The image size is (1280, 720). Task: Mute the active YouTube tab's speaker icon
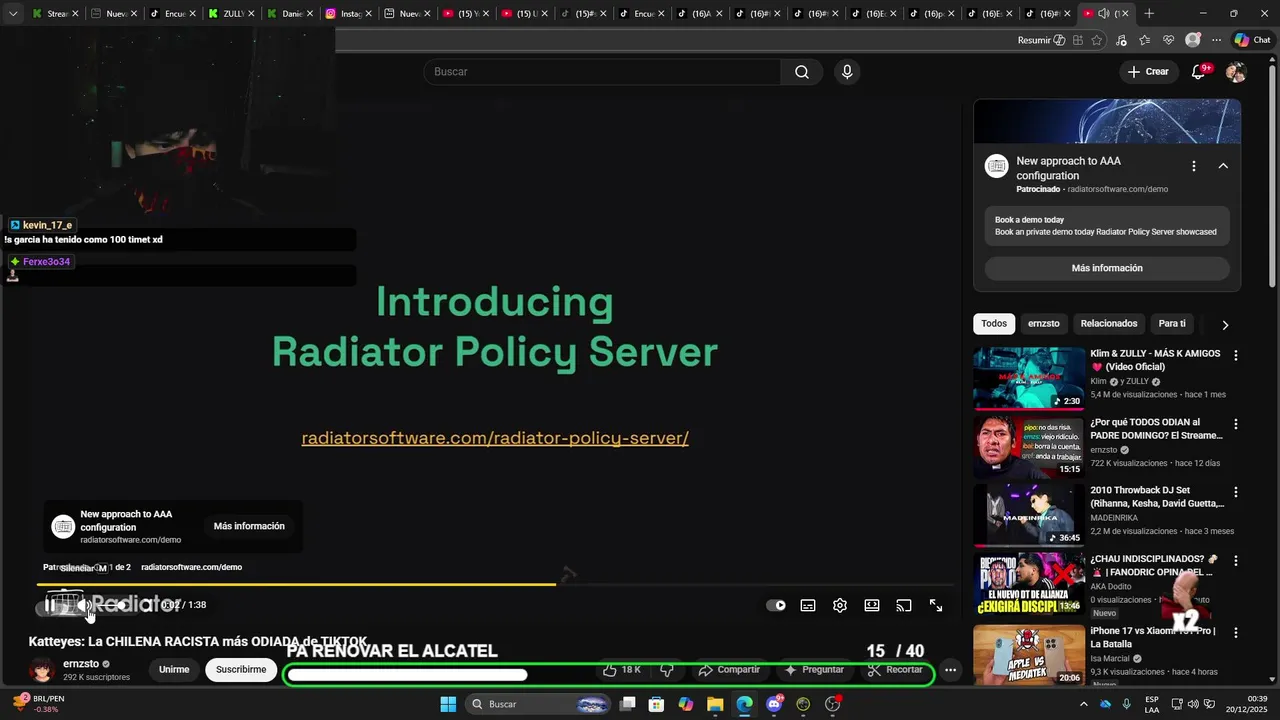coord(1103,14)
